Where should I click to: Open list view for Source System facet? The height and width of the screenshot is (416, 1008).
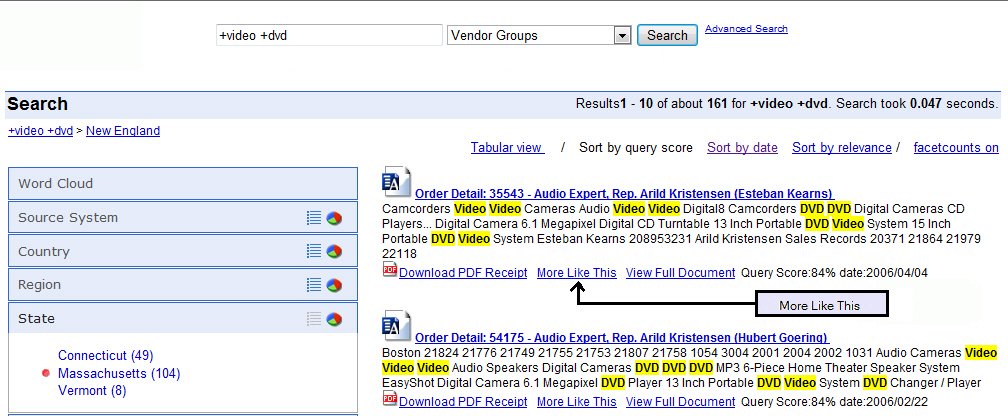point(314,218)
